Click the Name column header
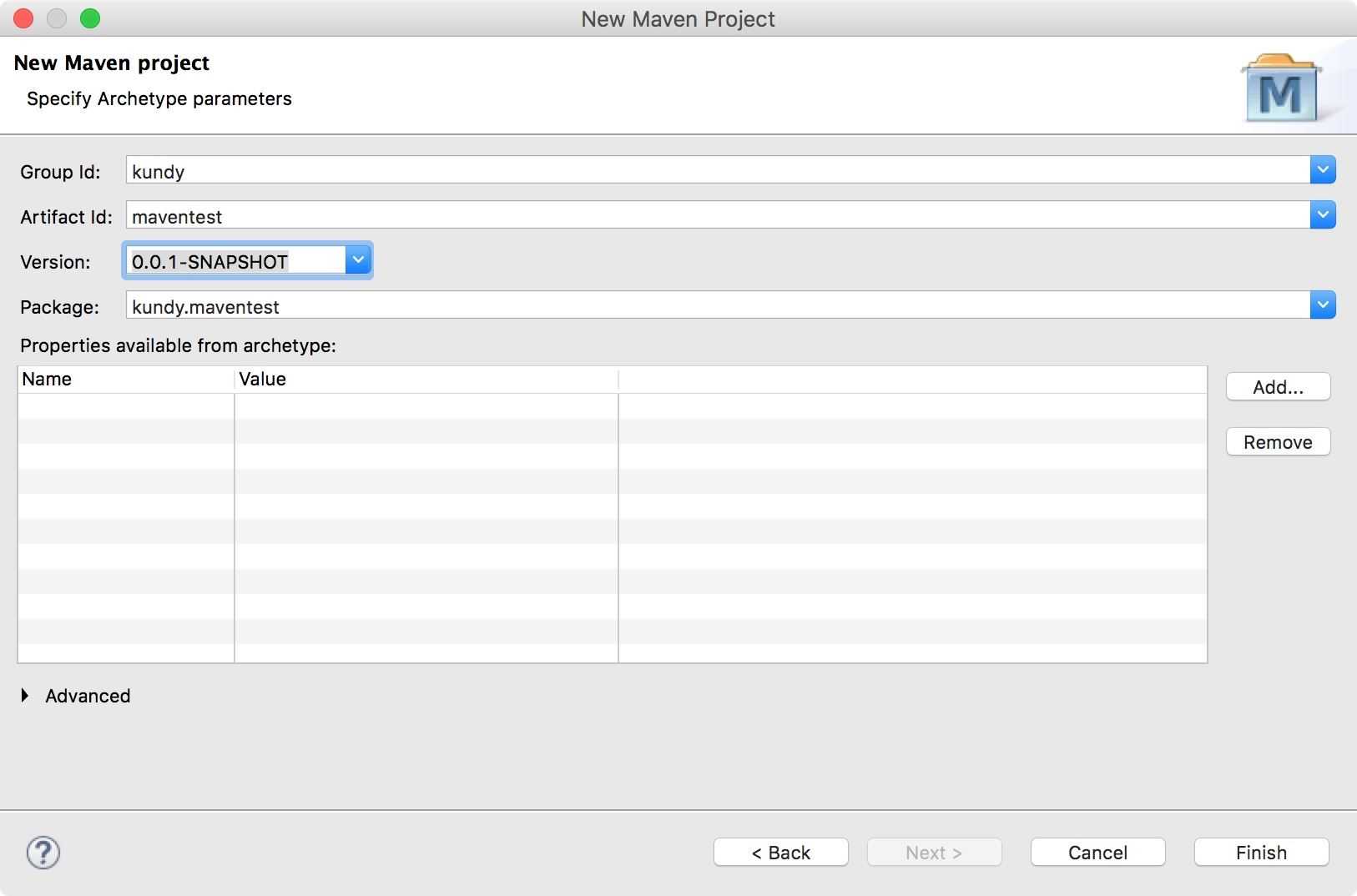1357x896 pixels. coord(125,380)
